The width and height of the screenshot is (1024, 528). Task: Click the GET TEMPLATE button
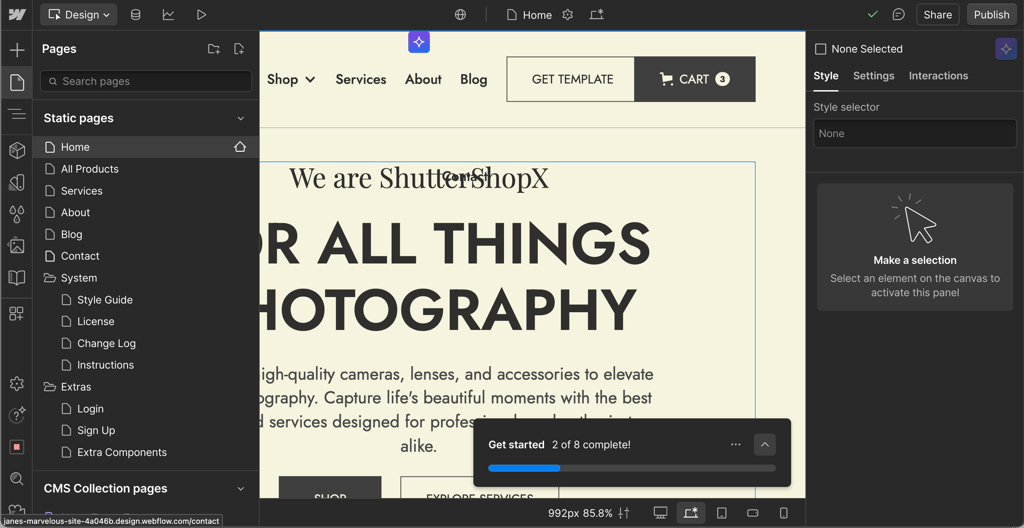pyautogui.click(x=572, y=79)
